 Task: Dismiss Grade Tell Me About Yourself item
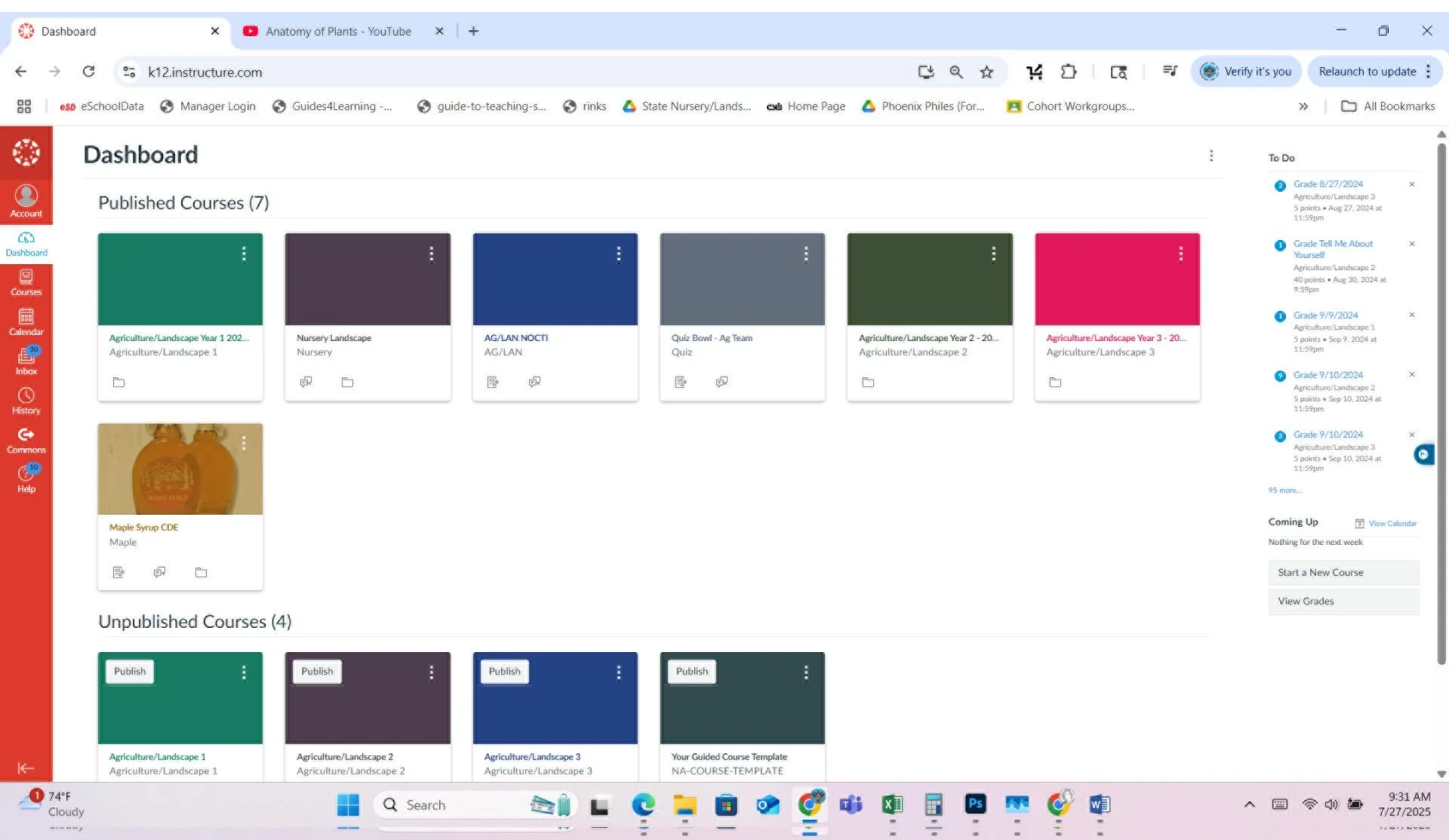[x=1411, y=244]
